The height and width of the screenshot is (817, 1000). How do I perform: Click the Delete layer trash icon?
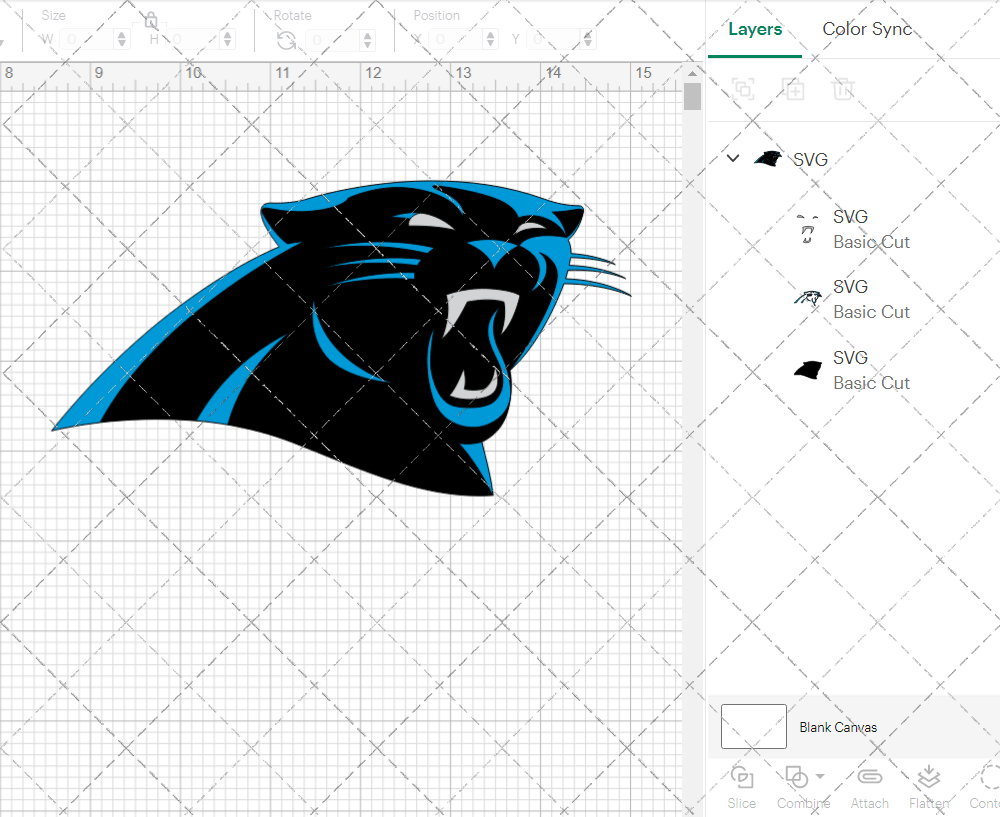843,89
